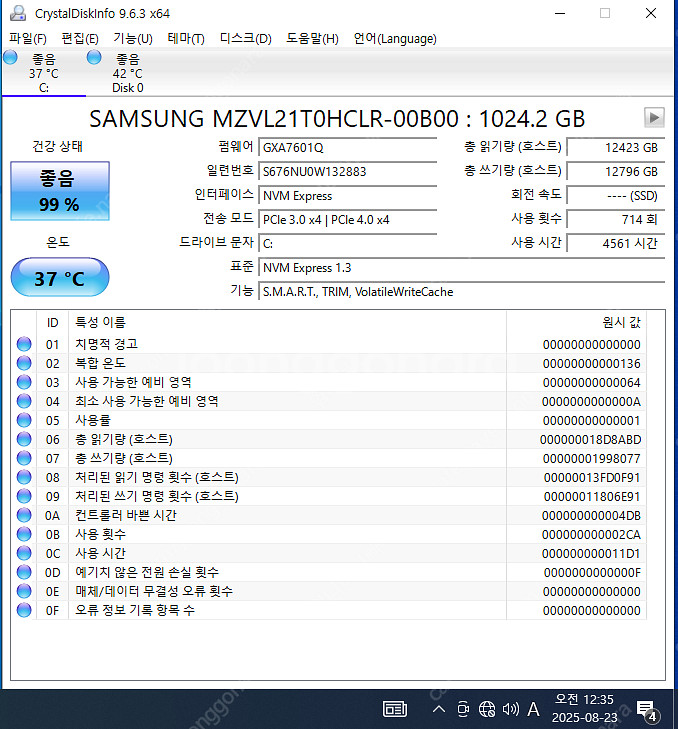
Task: Open the 기능(U) menu
Action: pyautogui.click(x=133, y=39)
